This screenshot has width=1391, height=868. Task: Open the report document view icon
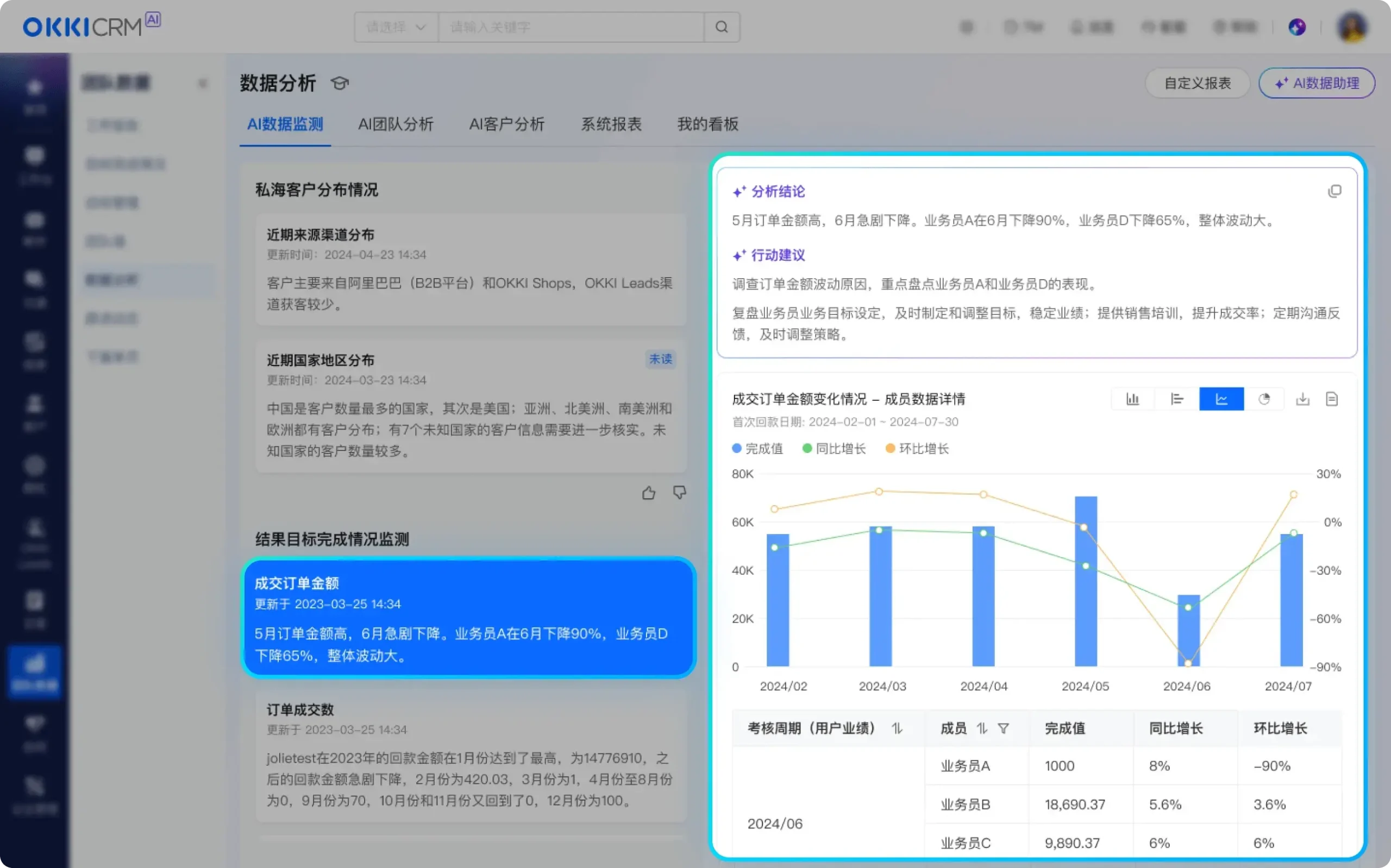1332,398
